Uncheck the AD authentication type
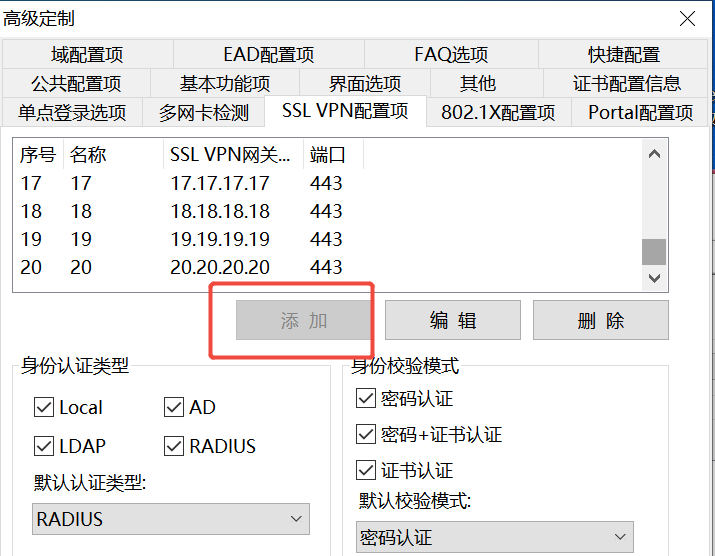Image resolution: width=715 pixels, height=556 pixels. 174,407
